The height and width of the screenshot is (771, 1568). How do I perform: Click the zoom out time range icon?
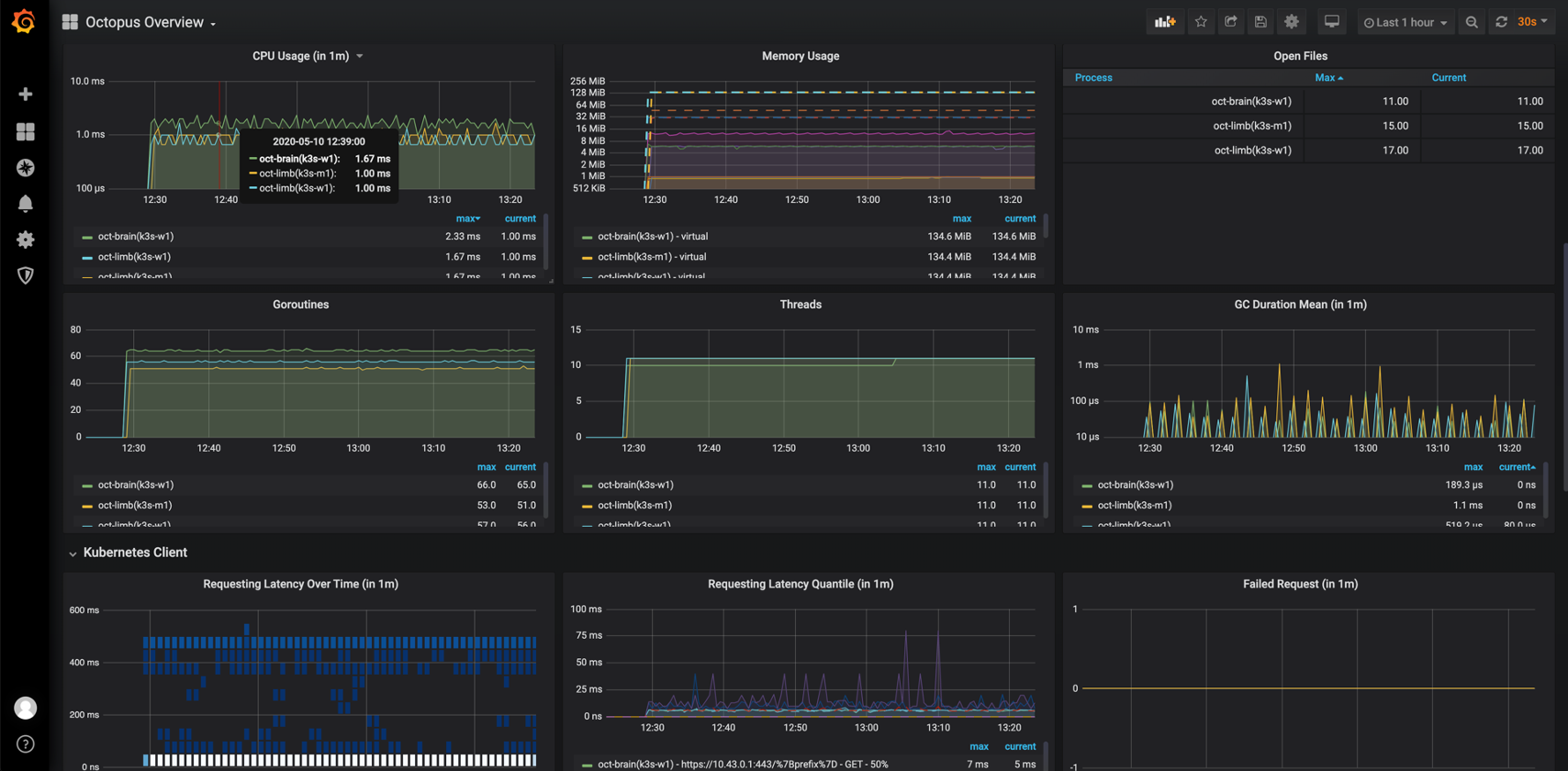pos(1472,22)
